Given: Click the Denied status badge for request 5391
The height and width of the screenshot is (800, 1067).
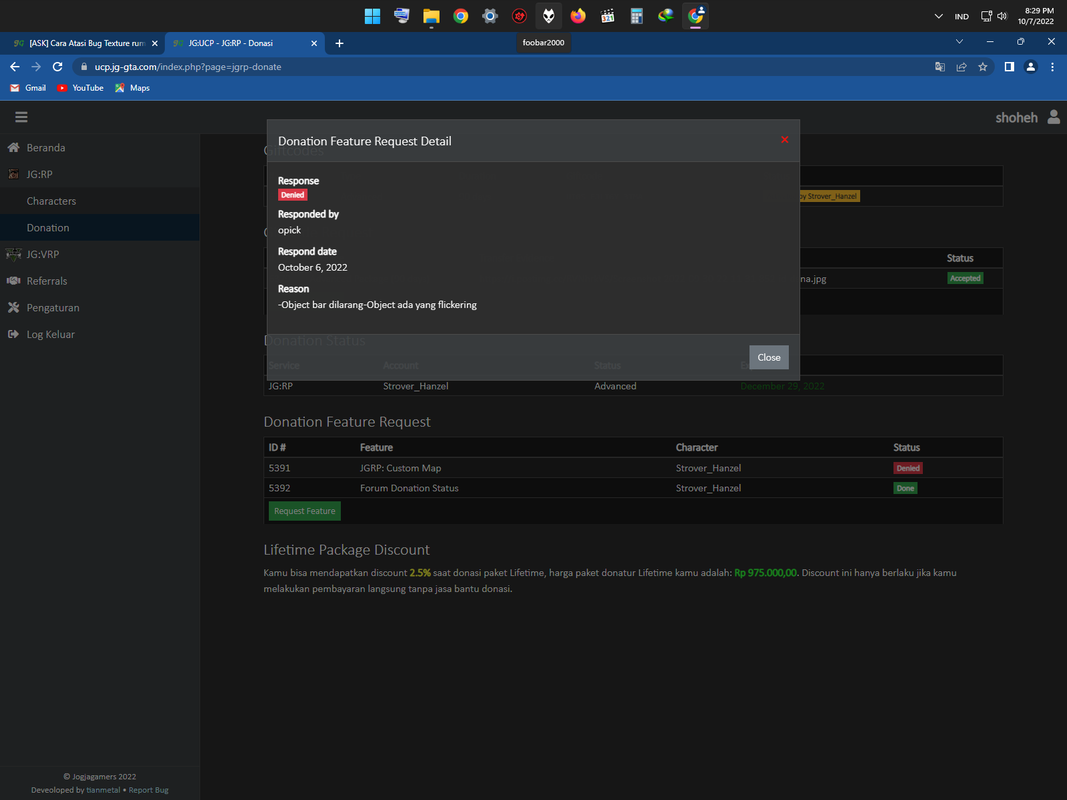Looking at the screenshot, I should (908, 468).
